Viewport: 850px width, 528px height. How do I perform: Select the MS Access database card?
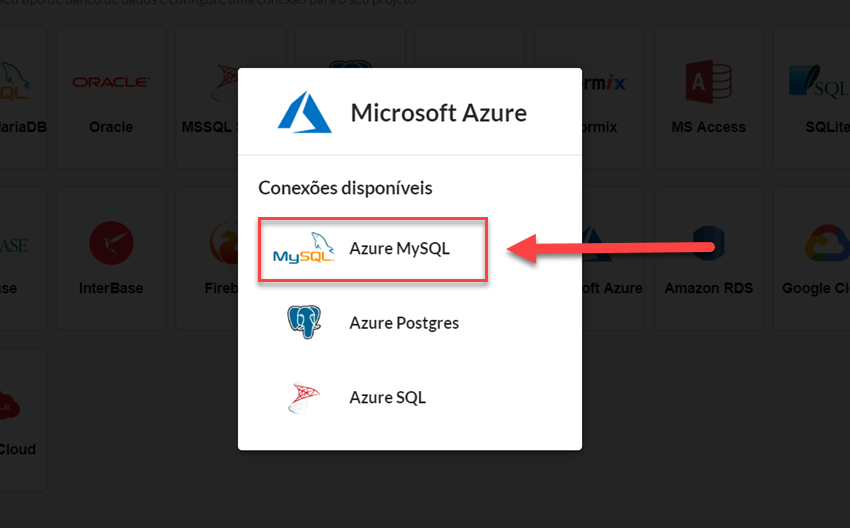point(709,98)
